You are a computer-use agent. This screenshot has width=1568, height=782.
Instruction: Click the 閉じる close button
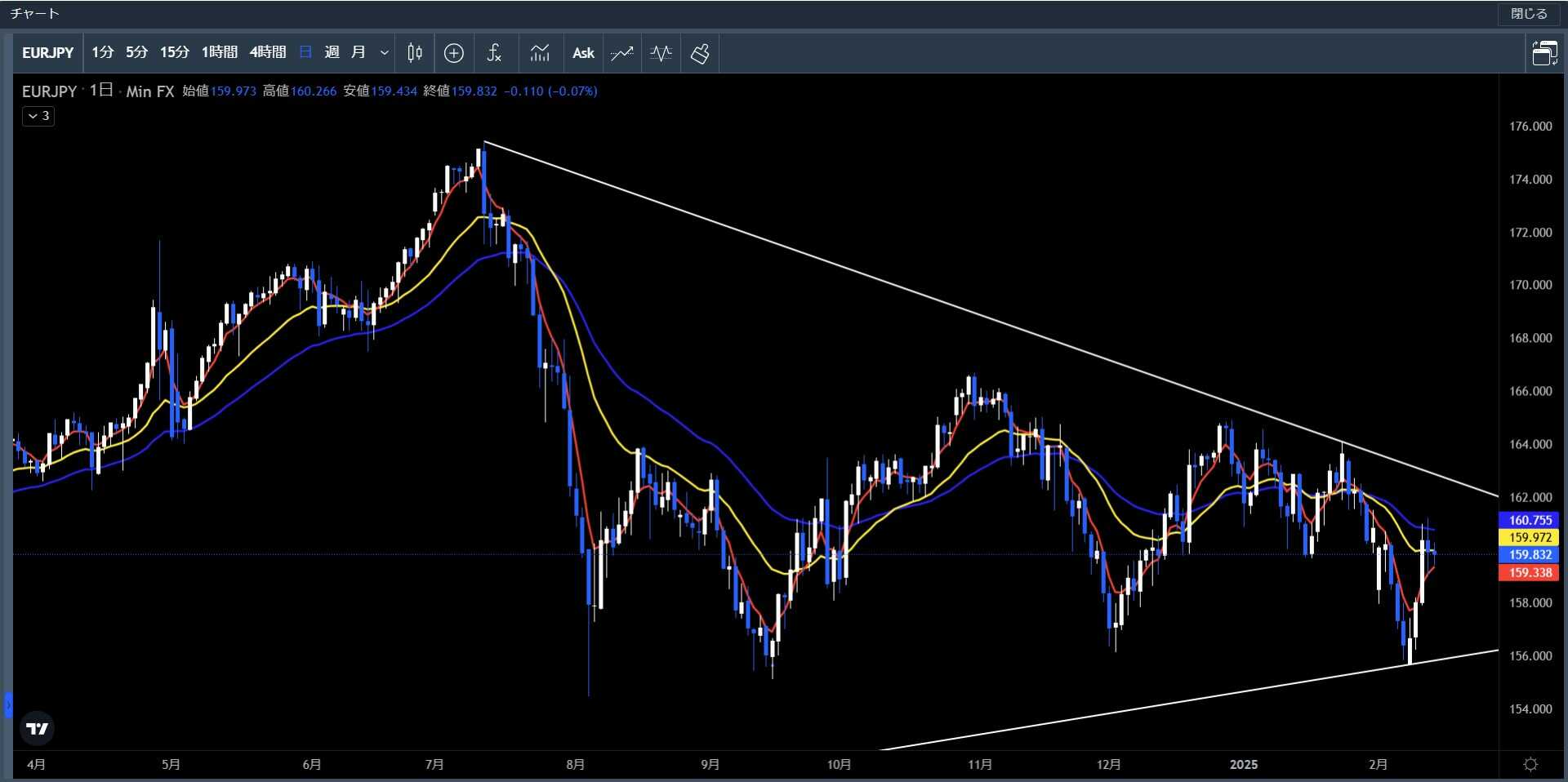[1529, 14]
